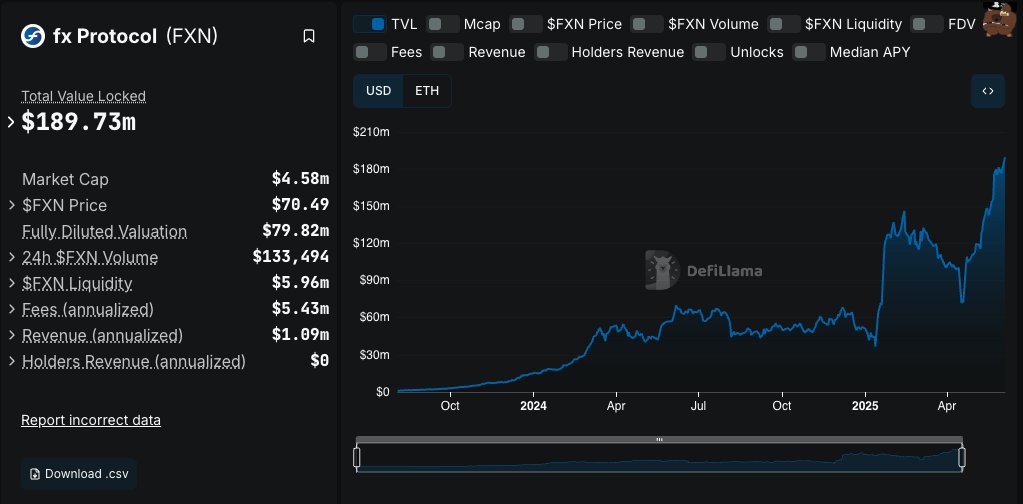Click the Total Value Locked label

click(x=84, y=96)
